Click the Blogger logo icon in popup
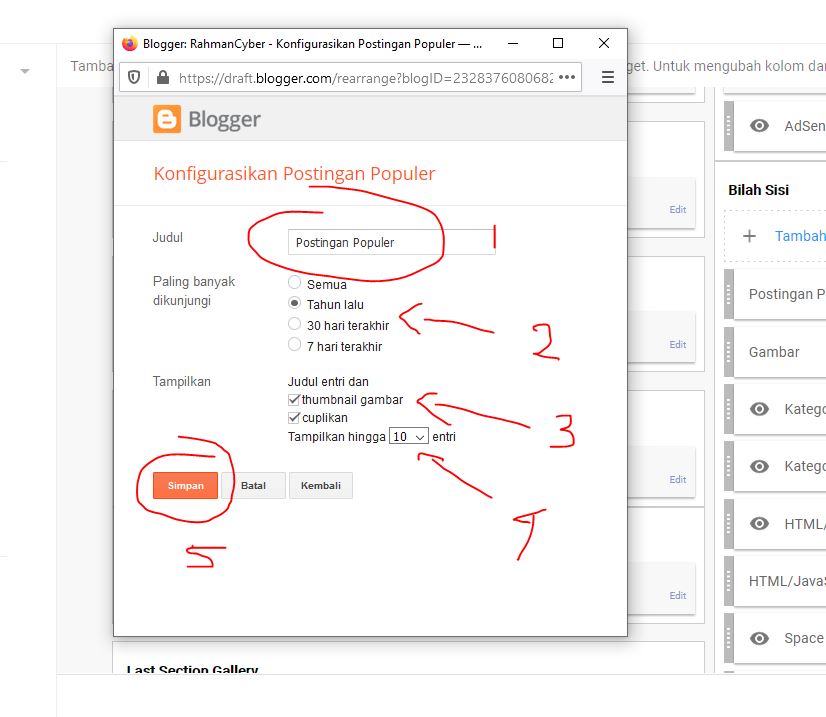The height and width of the screenshot is (717, 826). [x=167, y=119]
